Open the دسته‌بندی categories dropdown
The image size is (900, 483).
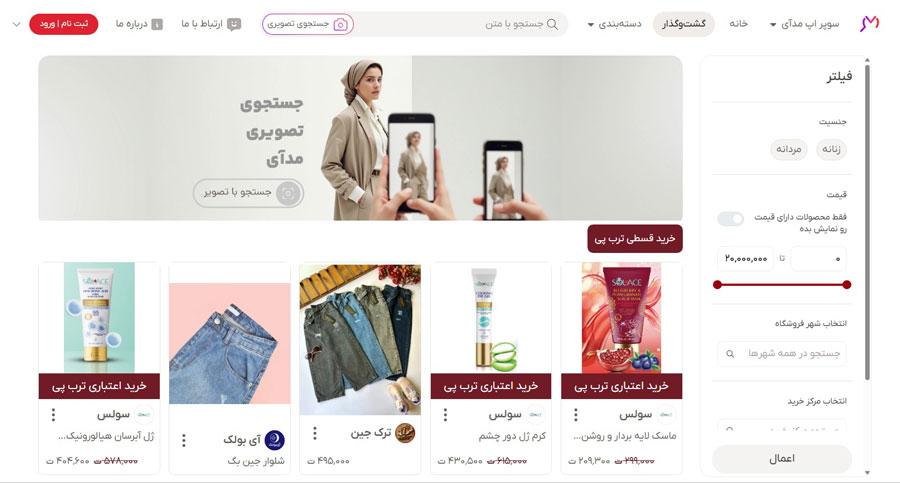tap(614, 24)
